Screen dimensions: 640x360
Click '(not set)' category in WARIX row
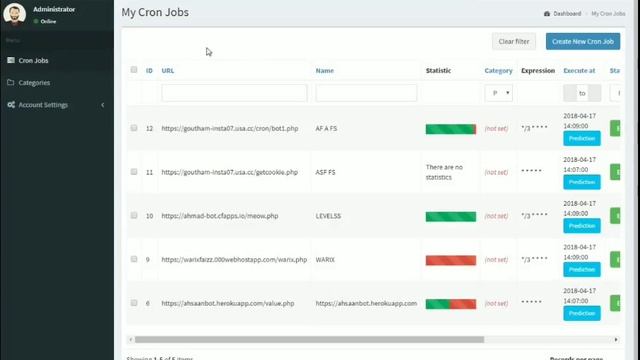[x=496, y=260]
